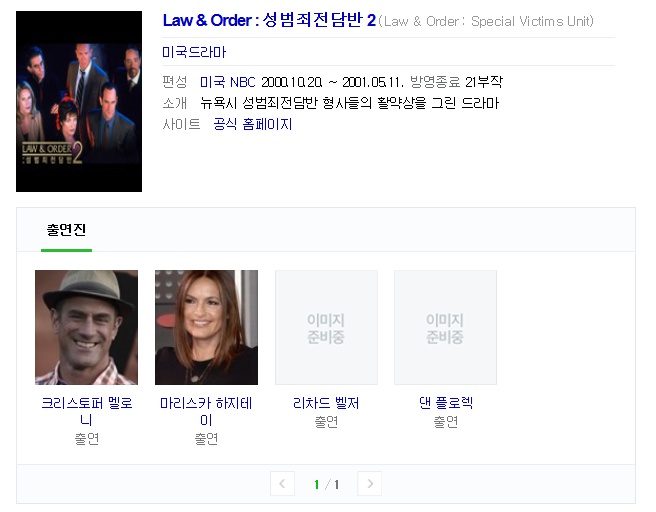
Task: Go to previous cast page arrow
Action: click(282, 484)
